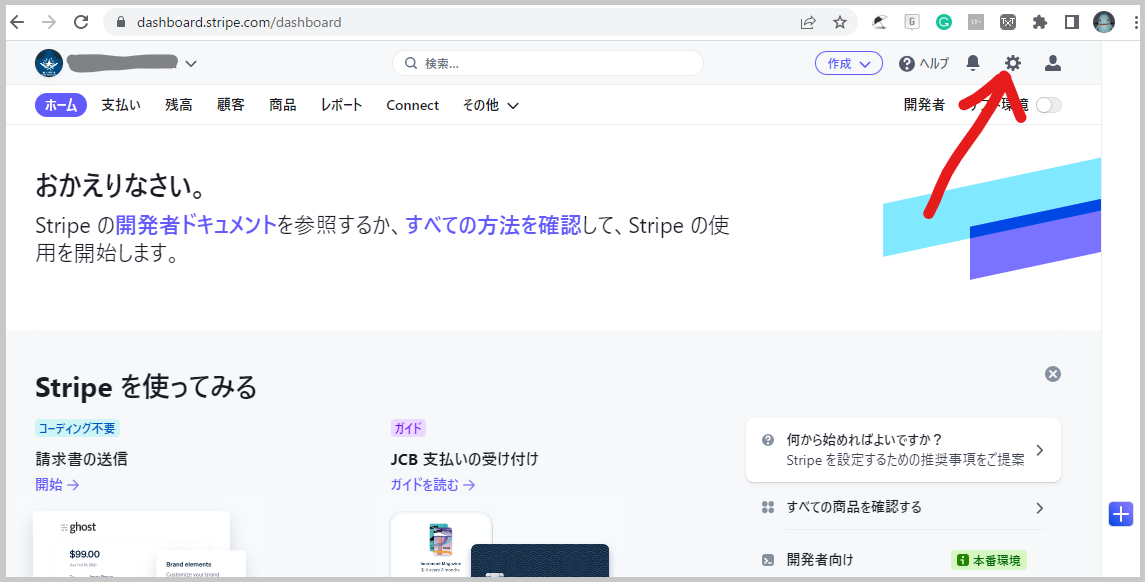Open the 支払い tab
This screenshot has height=582, width=1145.
click(120, 105)
